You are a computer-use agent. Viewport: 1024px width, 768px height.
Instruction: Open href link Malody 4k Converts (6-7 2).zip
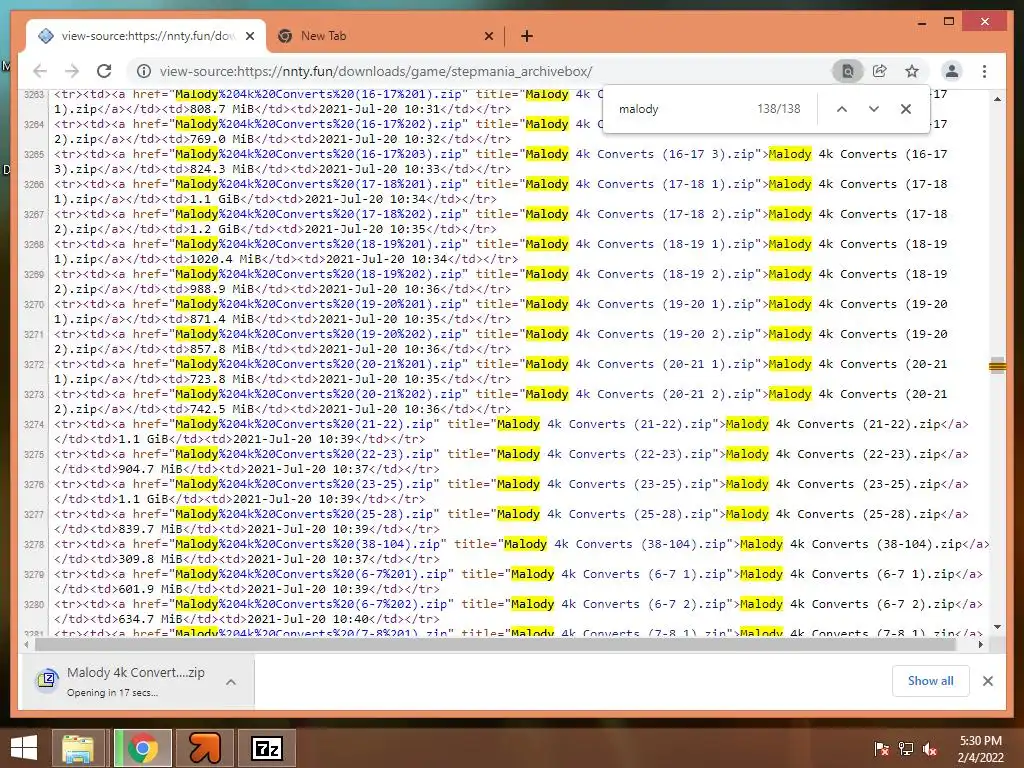pyautogui.click(x=311, y=605)
